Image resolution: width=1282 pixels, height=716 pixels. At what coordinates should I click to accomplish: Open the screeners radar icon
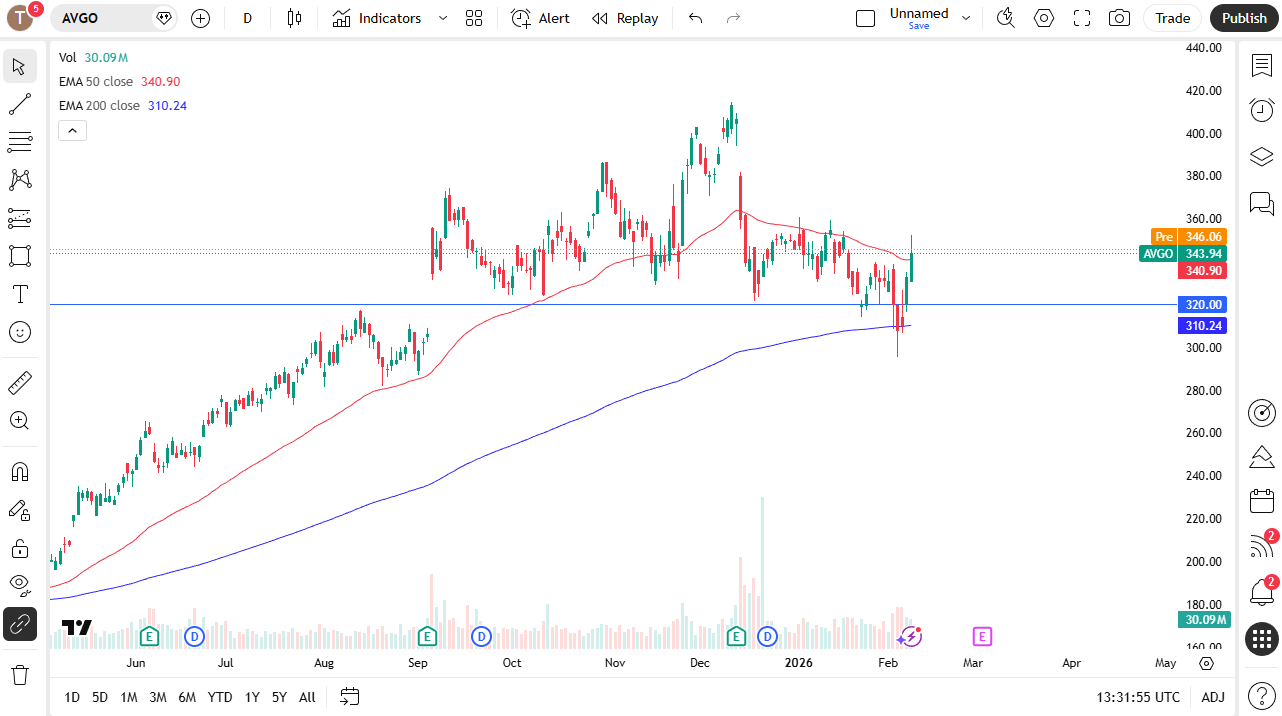coord(1262,412)
